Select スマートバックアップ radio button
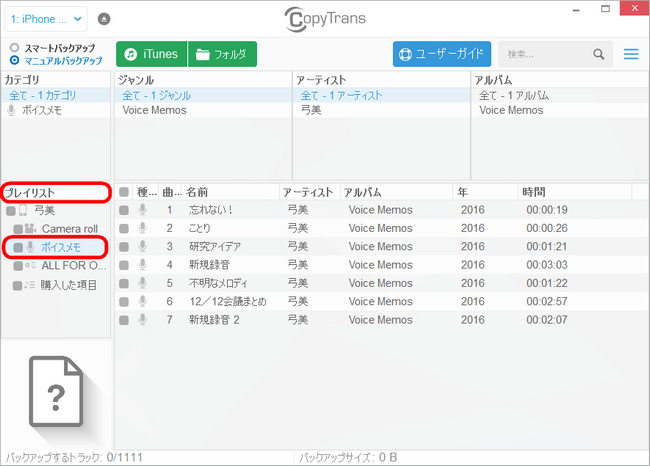This screenshot has width=650, height=466. coord(15,48)
